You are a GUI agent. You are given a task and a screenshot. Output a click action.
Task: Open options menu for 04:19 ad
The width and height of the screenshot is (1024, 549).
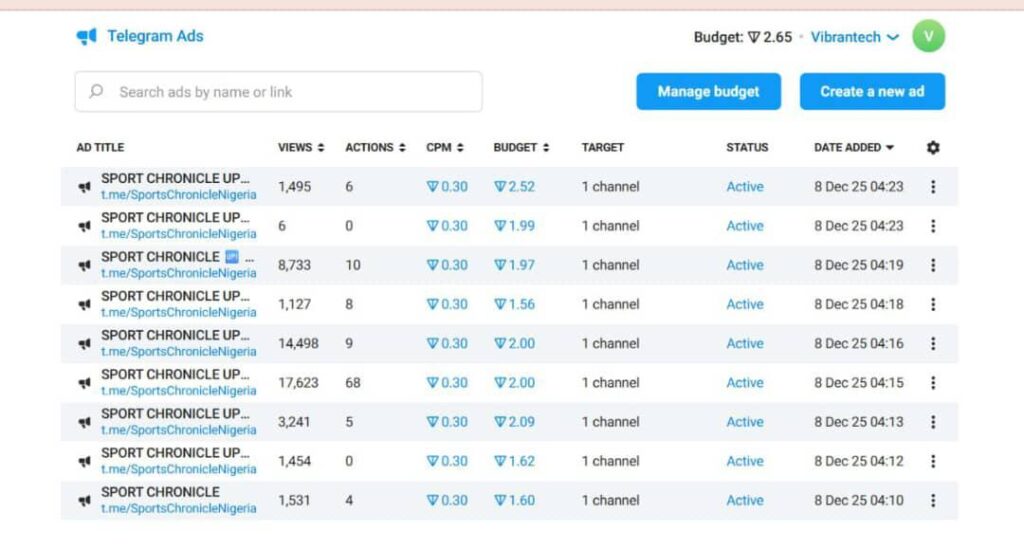[x=933, y=265]
